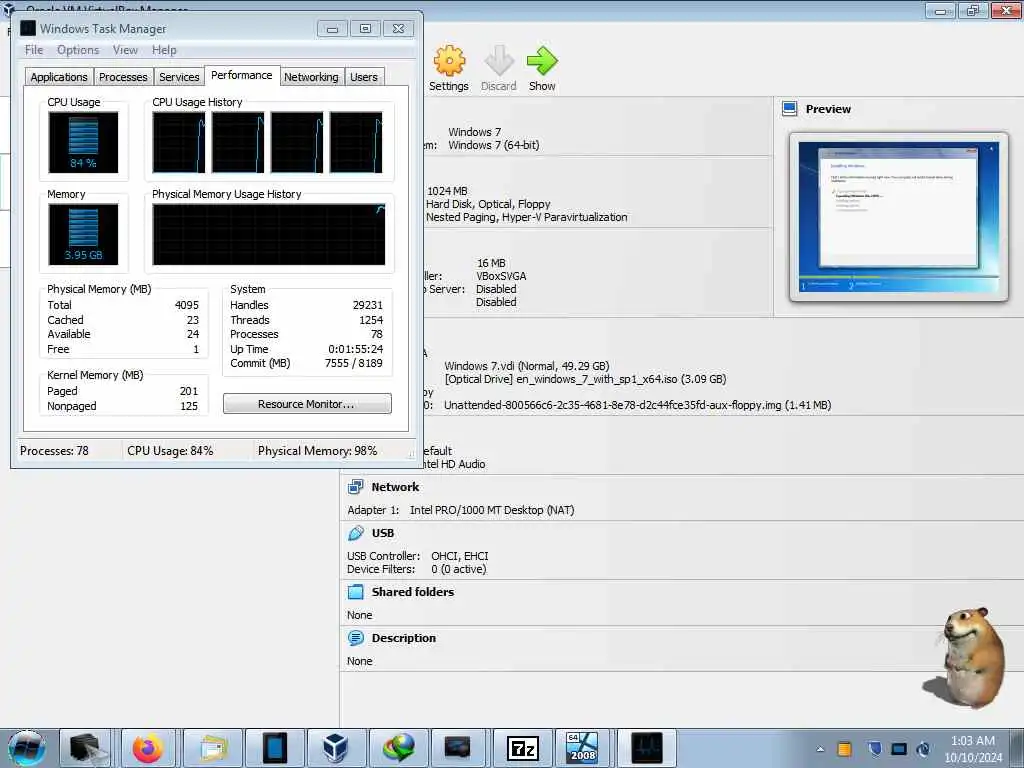Click the blue shield tray icon
This screenshot has width=1024, height=768.
coord(874,749)
